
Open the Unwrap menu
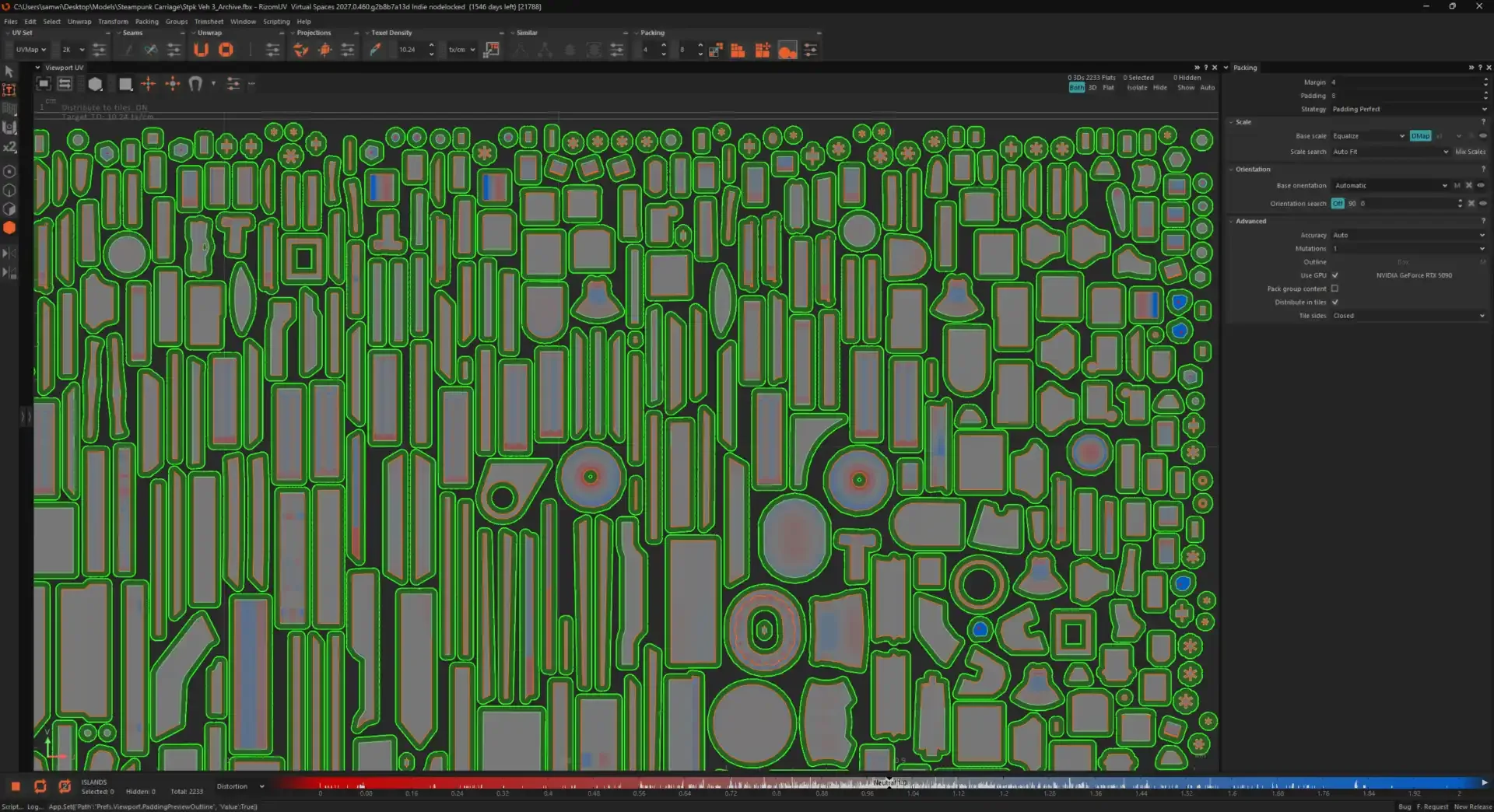[x=79, y=22]
